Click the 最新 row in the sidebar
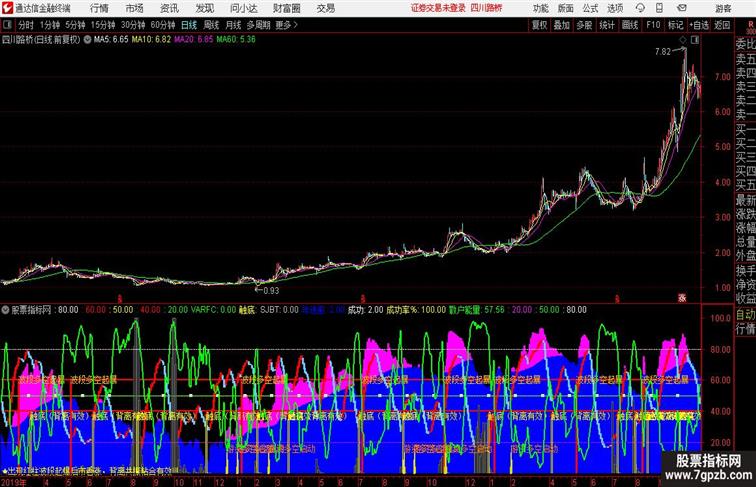Screen dimensions: 756x487 click(745, 200)
